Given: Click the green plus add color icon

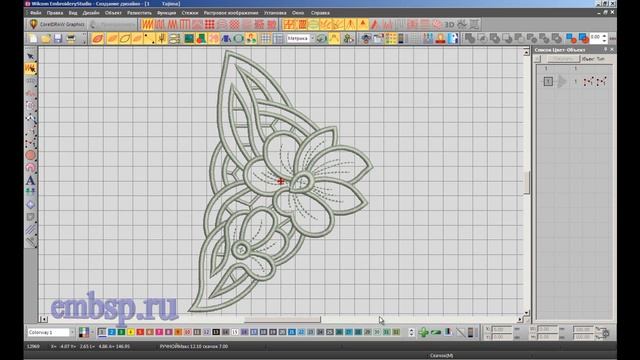Looking at the screenshot, I should tap(424, 332).
